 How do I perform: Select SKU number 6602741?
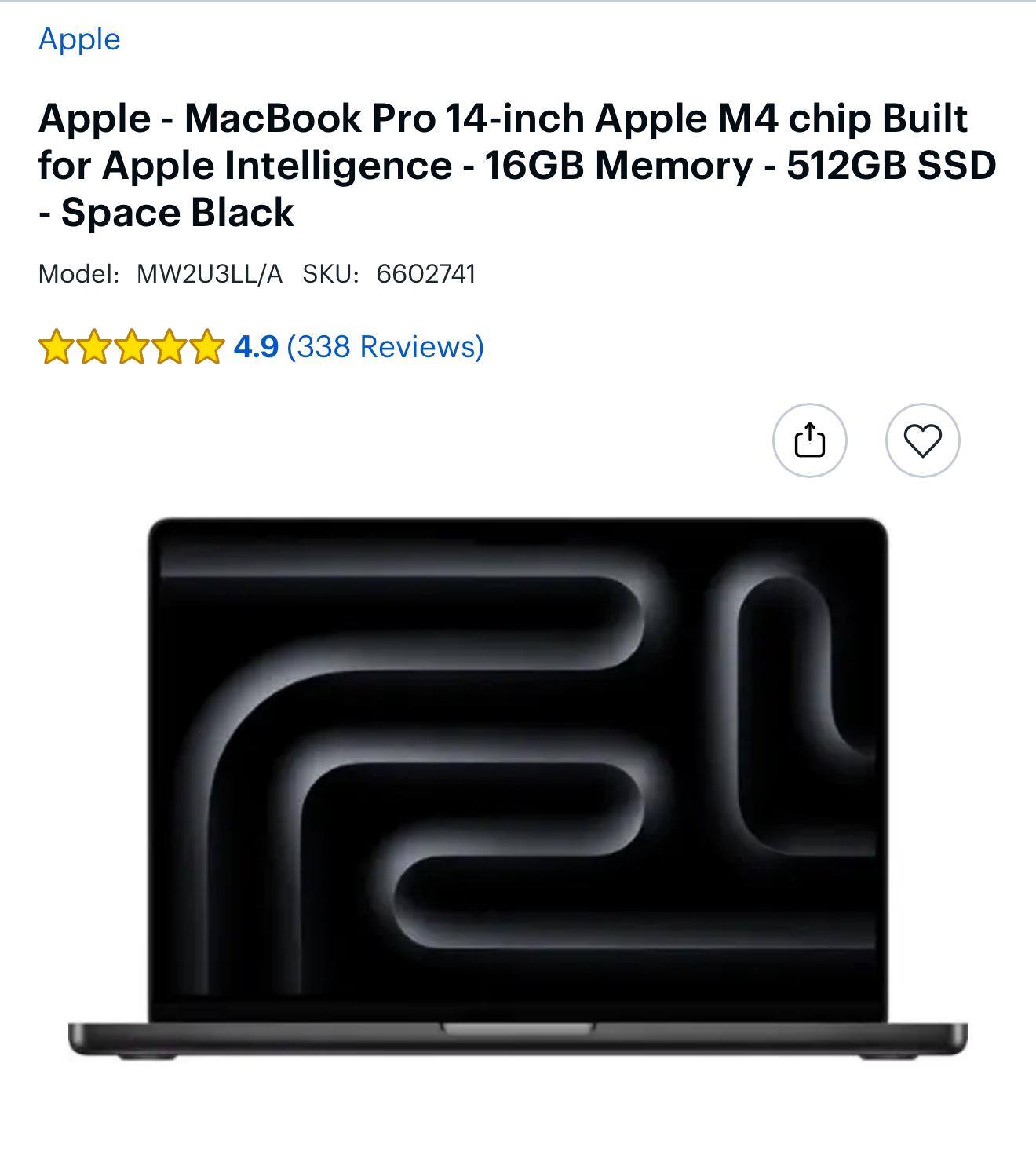click(426, 274)
